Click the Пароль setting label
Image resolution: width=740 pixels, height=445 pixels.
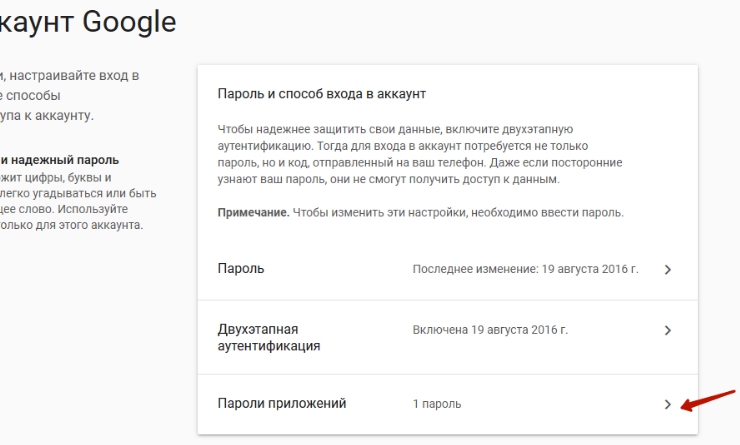241,269
